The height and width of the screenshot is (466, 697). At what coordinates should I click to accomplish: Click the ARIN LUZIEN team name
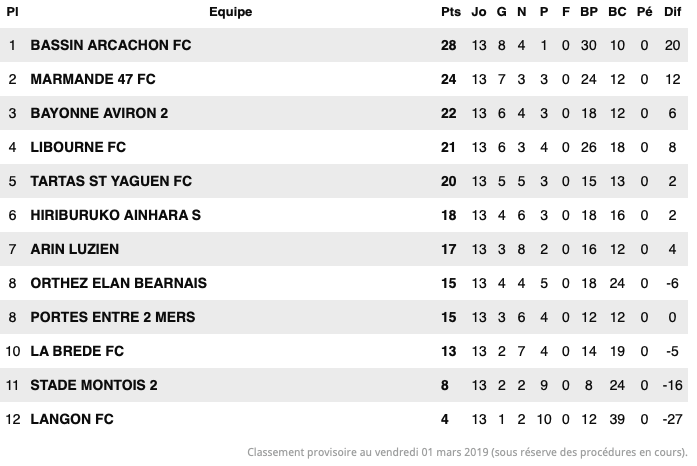pos(75,249)
